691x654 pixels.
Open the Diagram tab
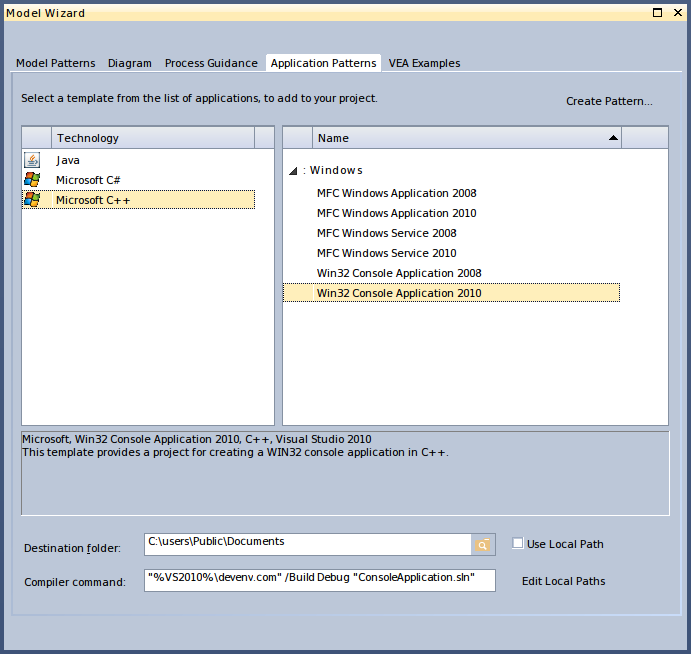click(x=130, y=63)
